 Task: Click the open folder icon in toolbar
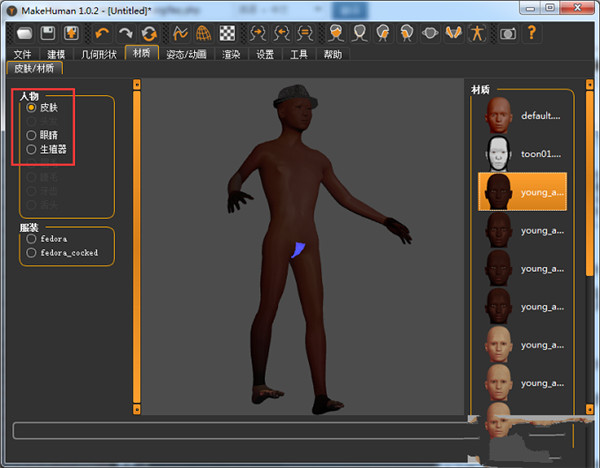[x=26, y=33]
